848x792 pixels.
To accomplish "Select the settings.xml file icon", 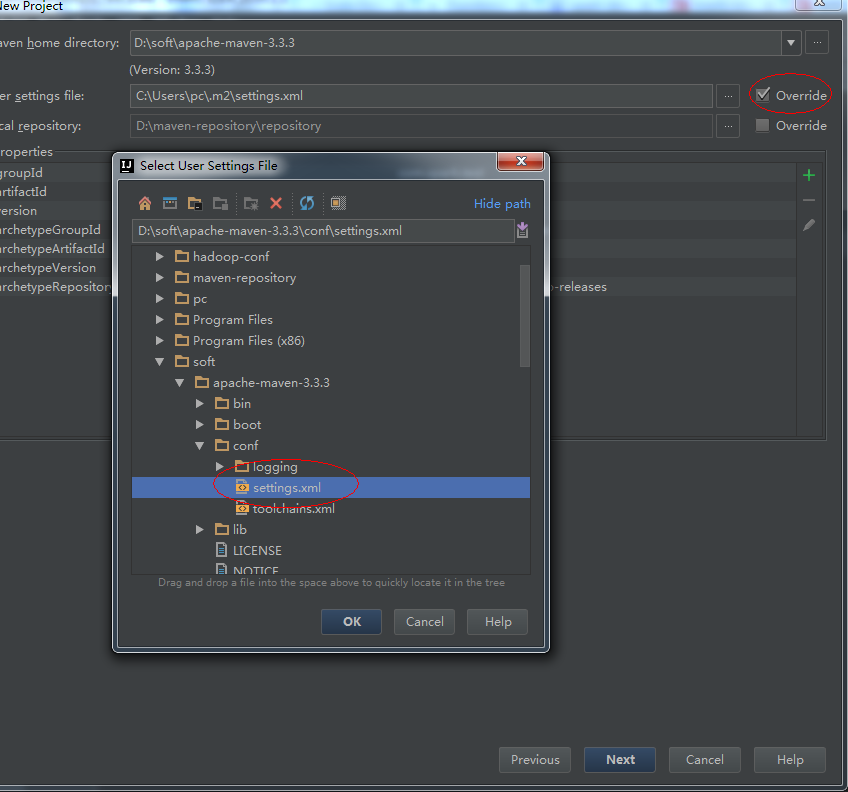I will point(242,487).
